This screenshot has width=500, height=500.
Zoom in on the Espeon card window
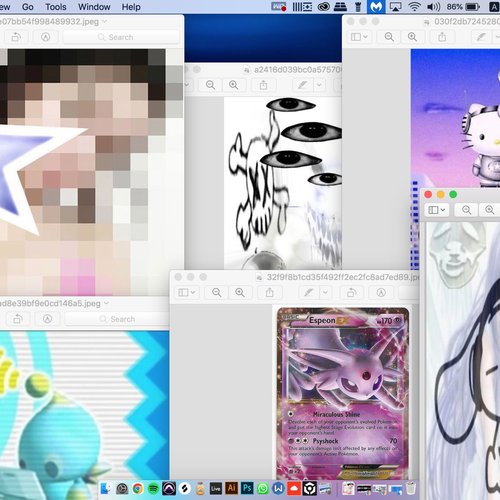coord(240,293)
